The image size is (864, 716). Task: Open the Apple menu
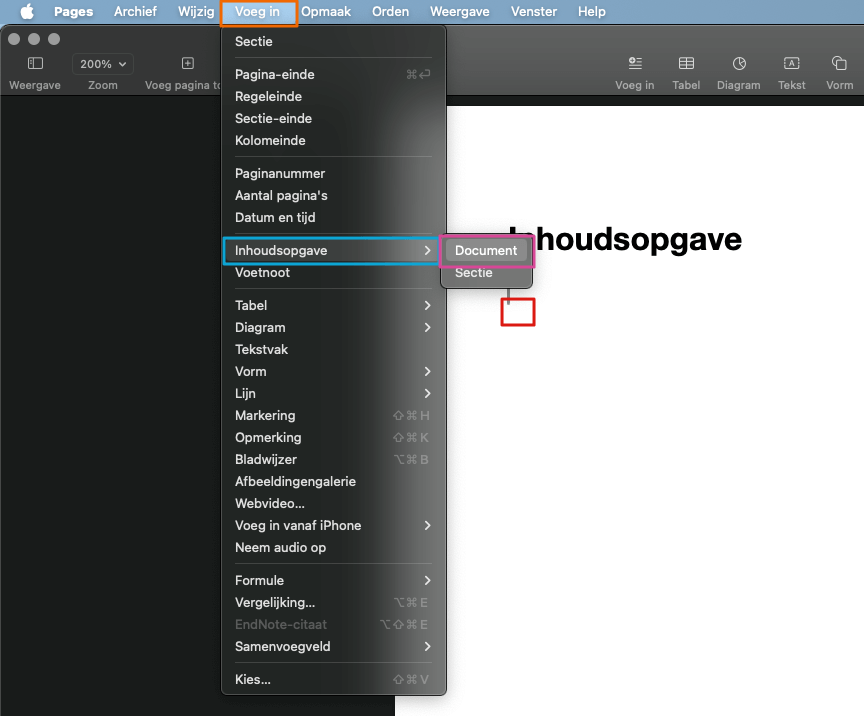point(26,11)
